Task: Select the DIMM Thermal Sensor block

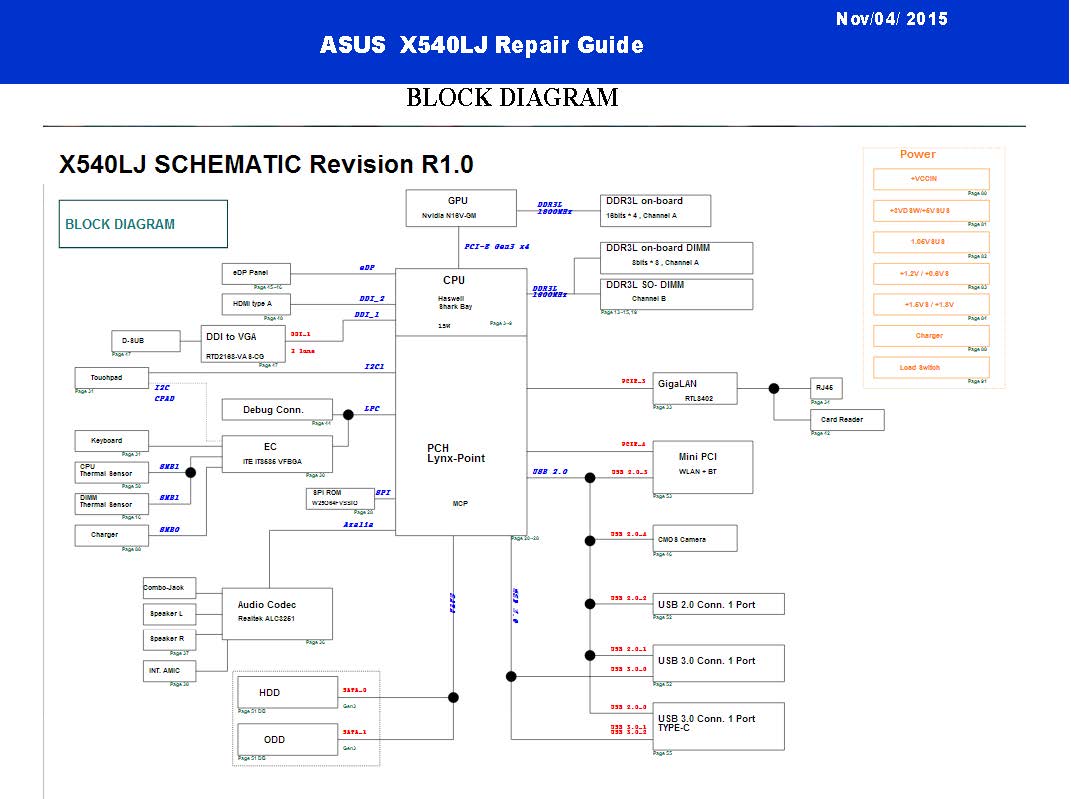Action: pyautogui.click(x=111, y=504)
